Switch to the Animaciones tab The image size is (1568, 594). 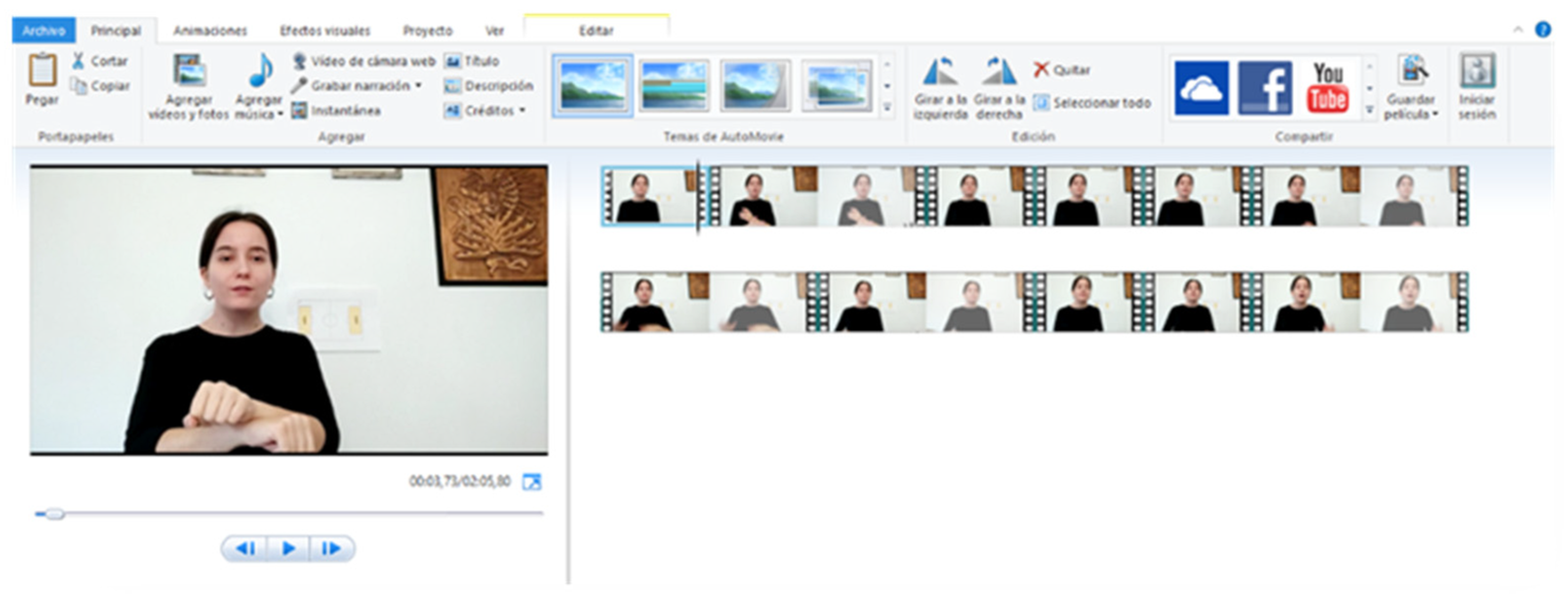[x=210, y=30]
